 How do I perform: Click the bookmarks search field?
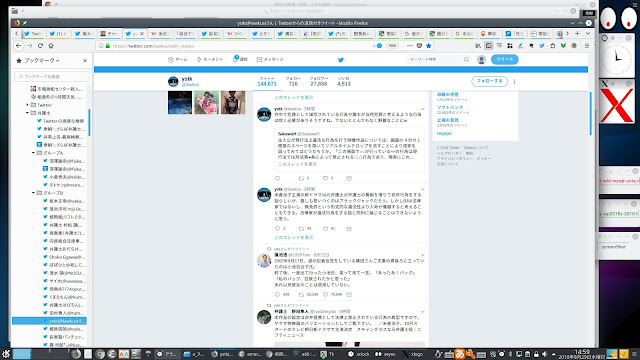point(52,76)
